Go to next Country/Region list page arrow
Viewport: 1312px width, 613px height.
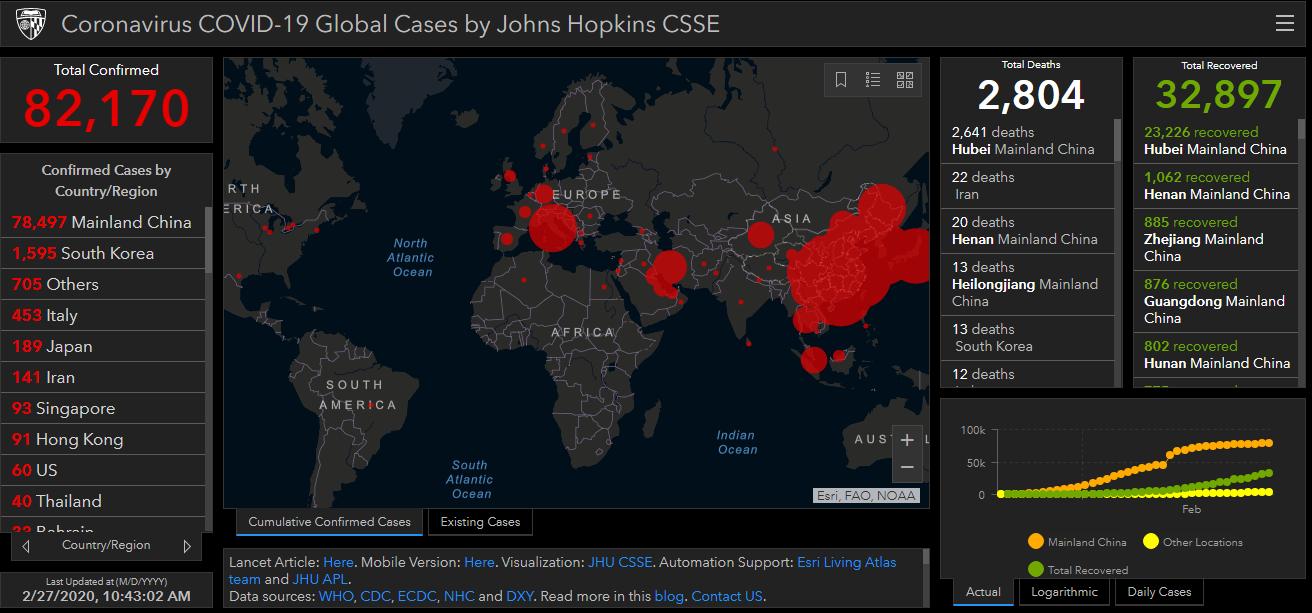click(x=187, y=546)
